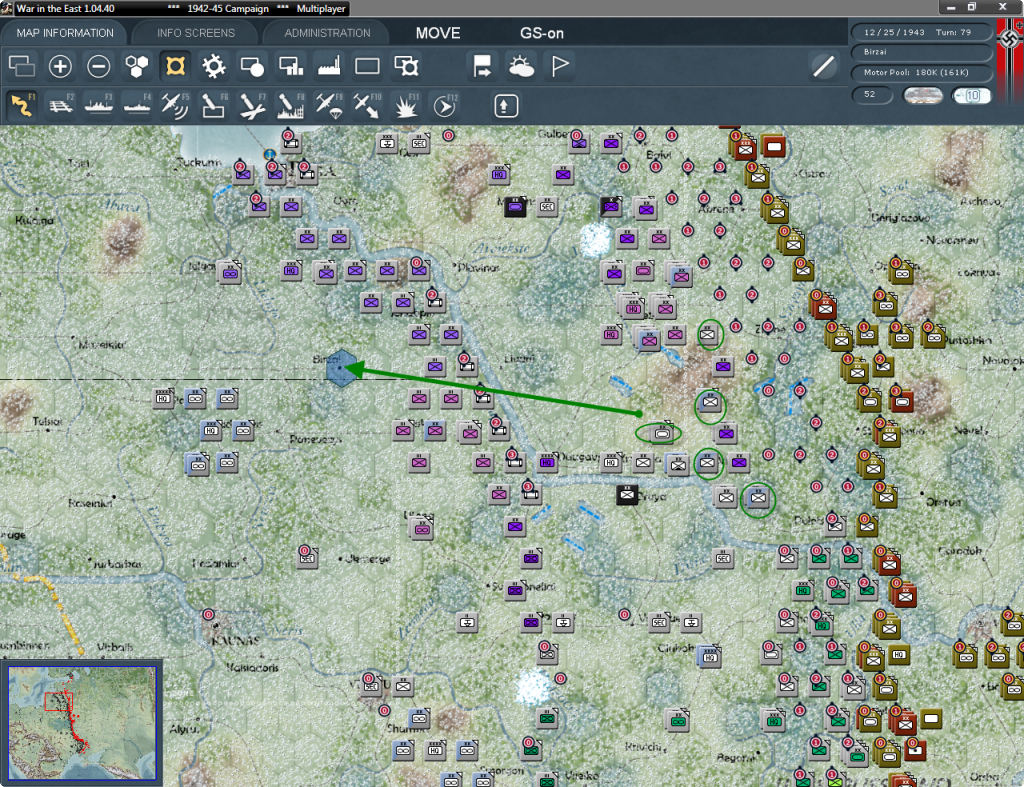Click the flag with arrow icon
The width and height of the screenshot is (1024, 787).
(x=482, y=66)
